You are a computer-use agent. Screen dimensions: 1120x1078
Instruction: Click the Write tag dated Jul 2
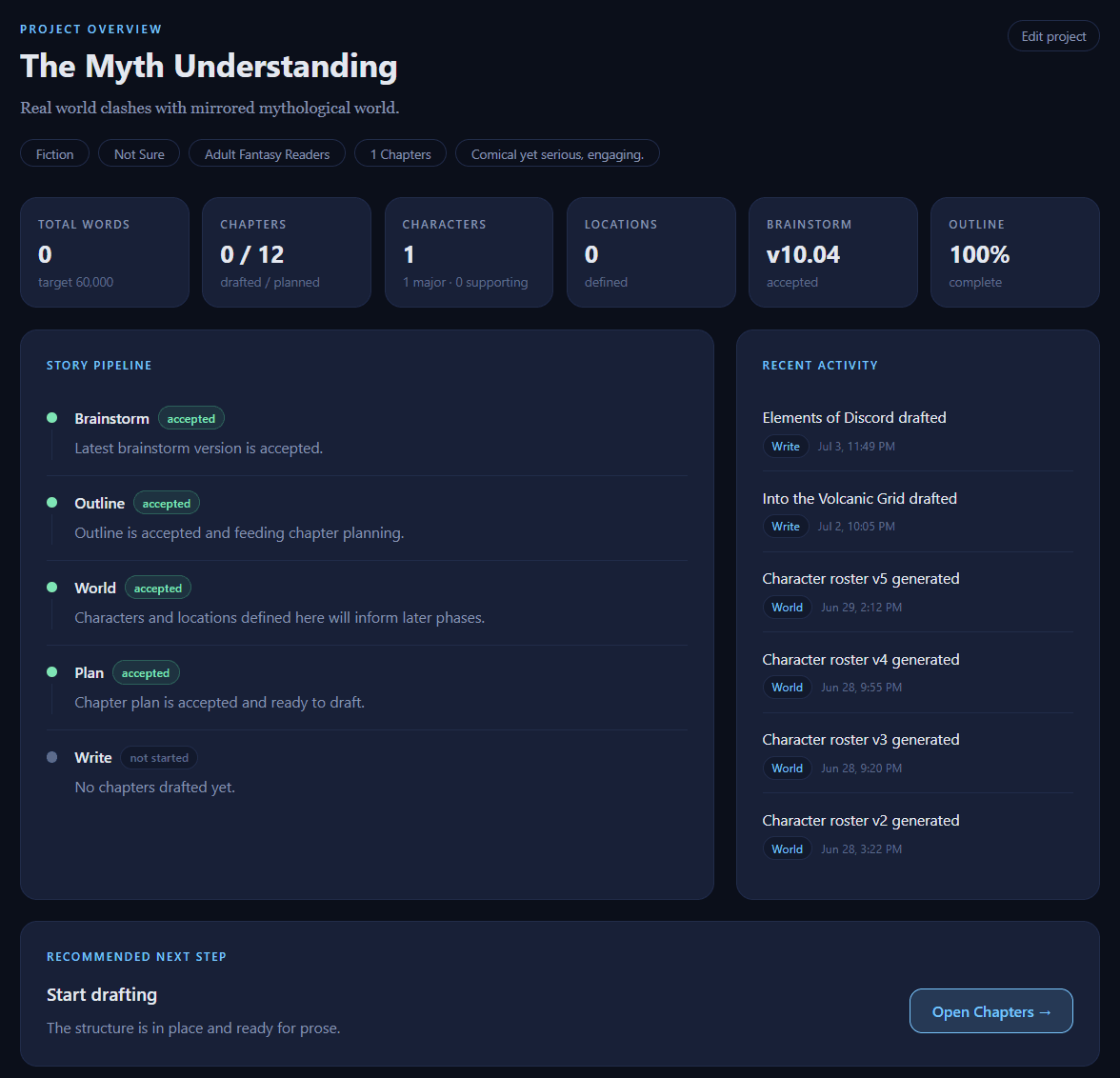tap(786, 526)
